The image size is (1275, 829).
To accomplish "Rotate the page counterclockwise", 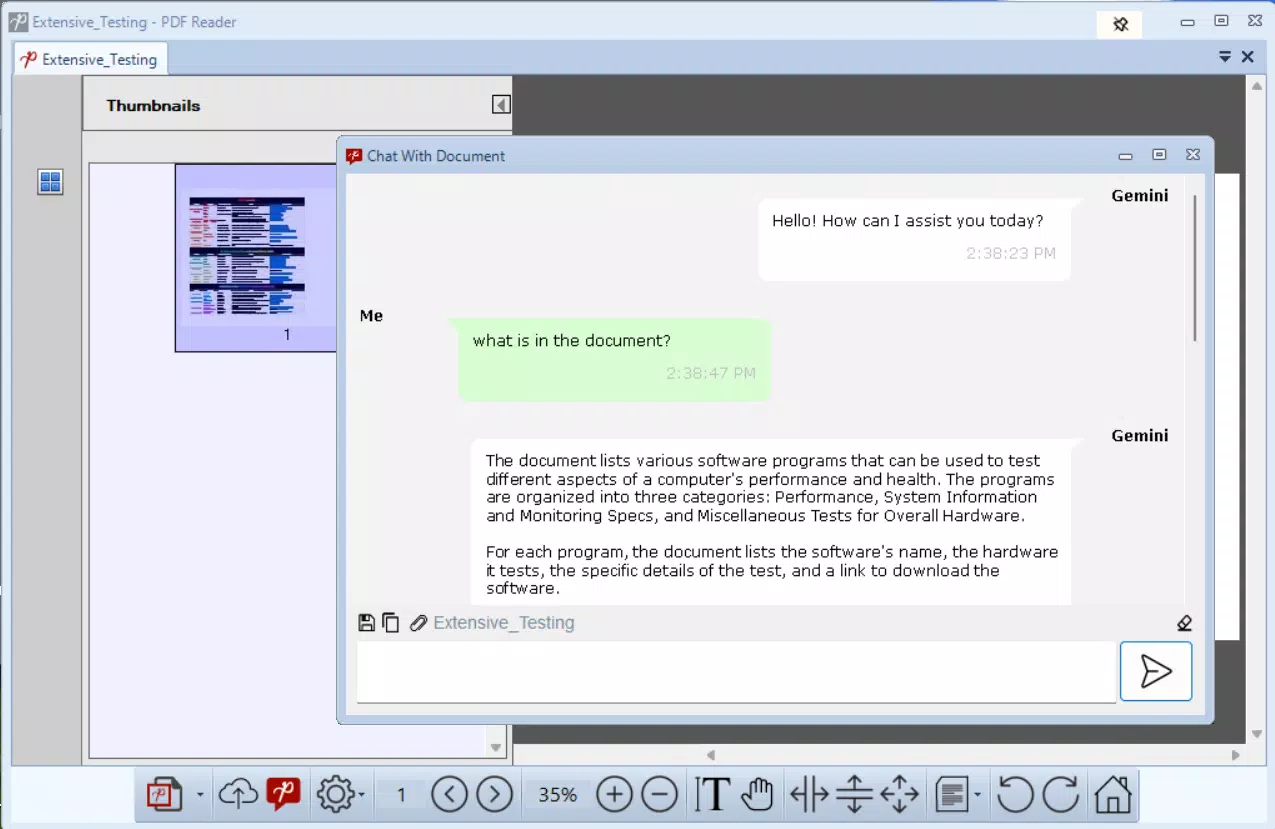I will coord(1015,795).
